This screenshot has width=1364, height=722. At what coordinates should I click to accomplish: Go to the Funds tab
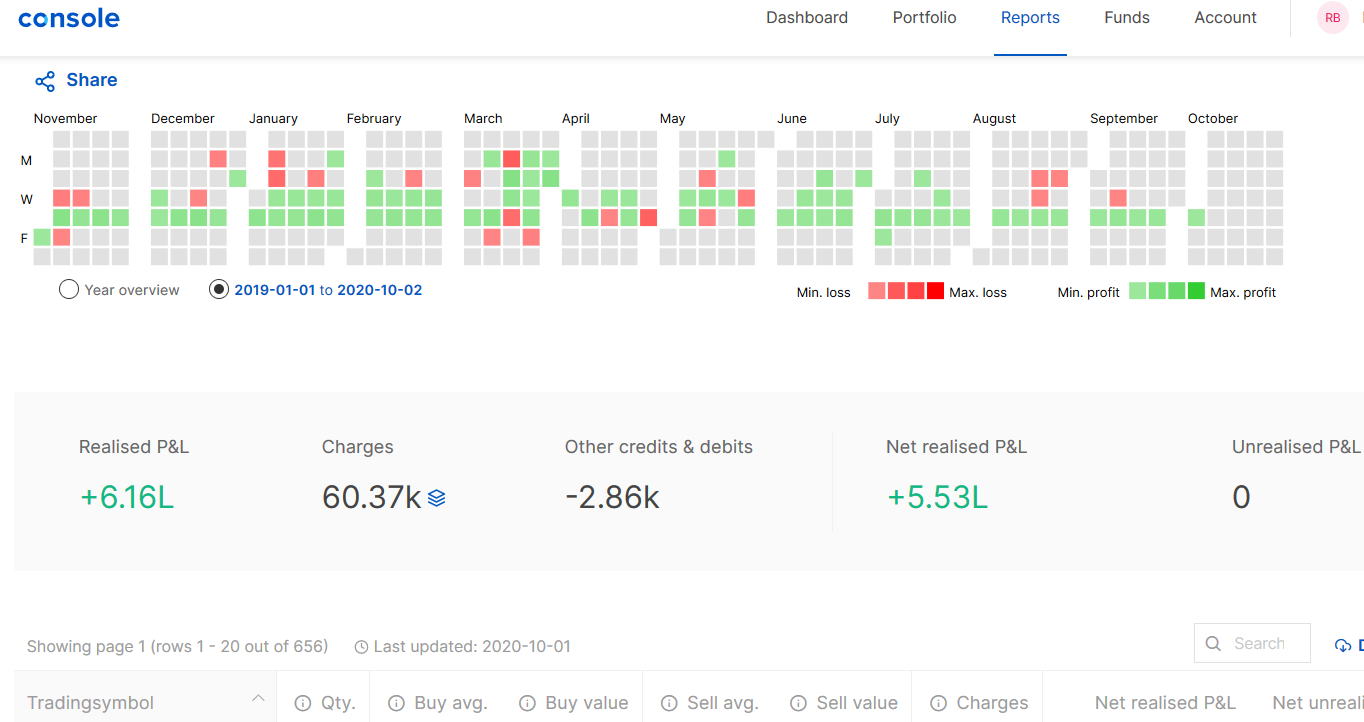point(1127,18)
